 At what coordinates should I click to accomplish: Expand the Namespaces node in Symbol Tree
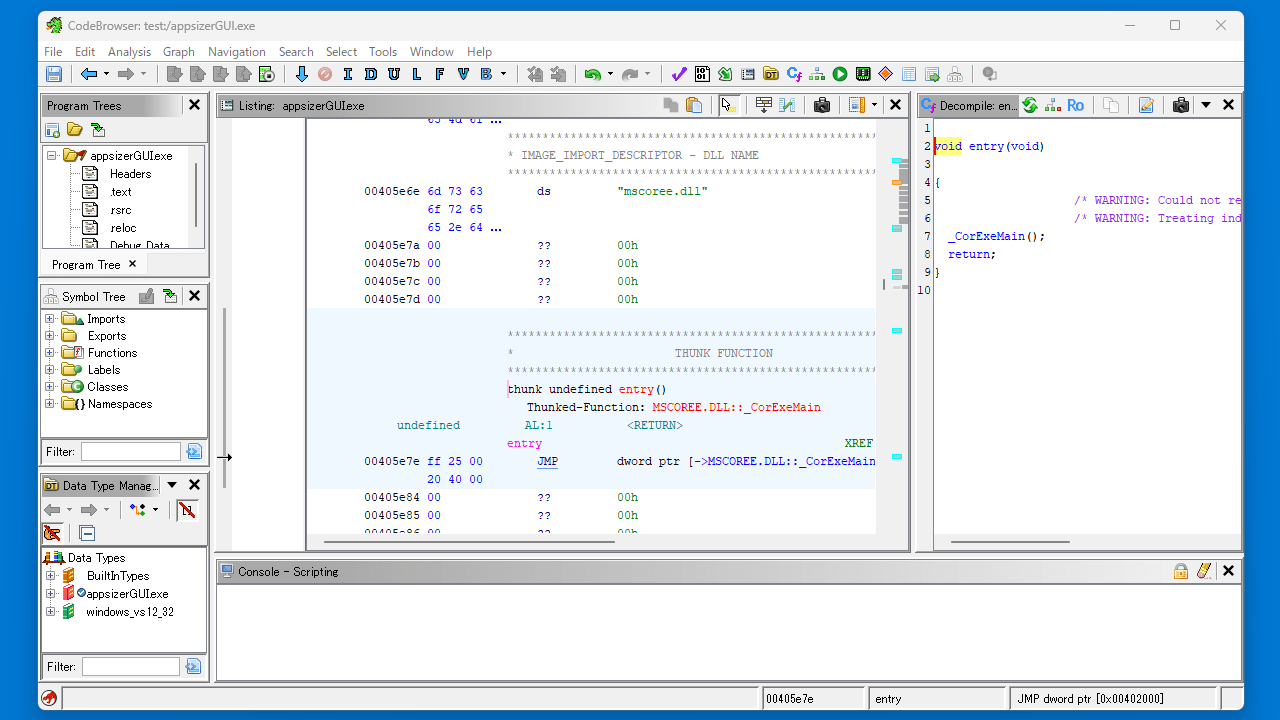(49, 404)
